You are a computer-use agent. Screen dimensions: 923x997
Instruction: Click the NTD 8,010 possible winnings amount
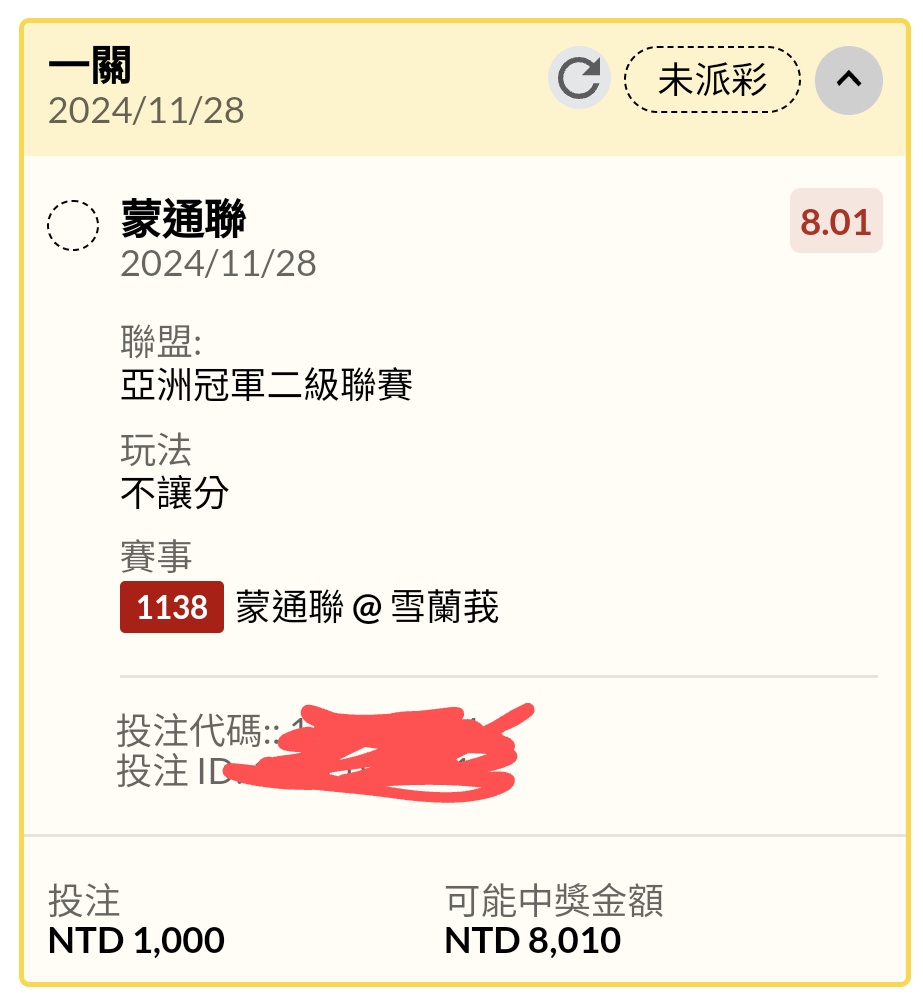[x=532, y=940]
